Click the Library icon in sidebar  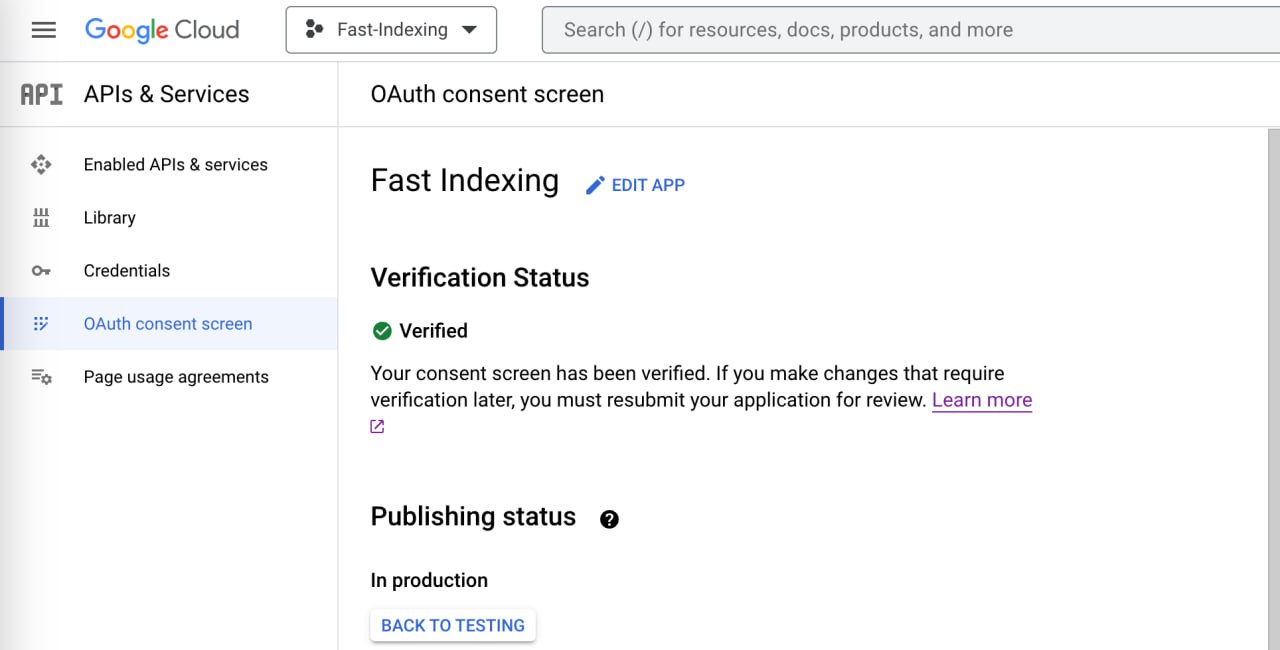[41, 218]
